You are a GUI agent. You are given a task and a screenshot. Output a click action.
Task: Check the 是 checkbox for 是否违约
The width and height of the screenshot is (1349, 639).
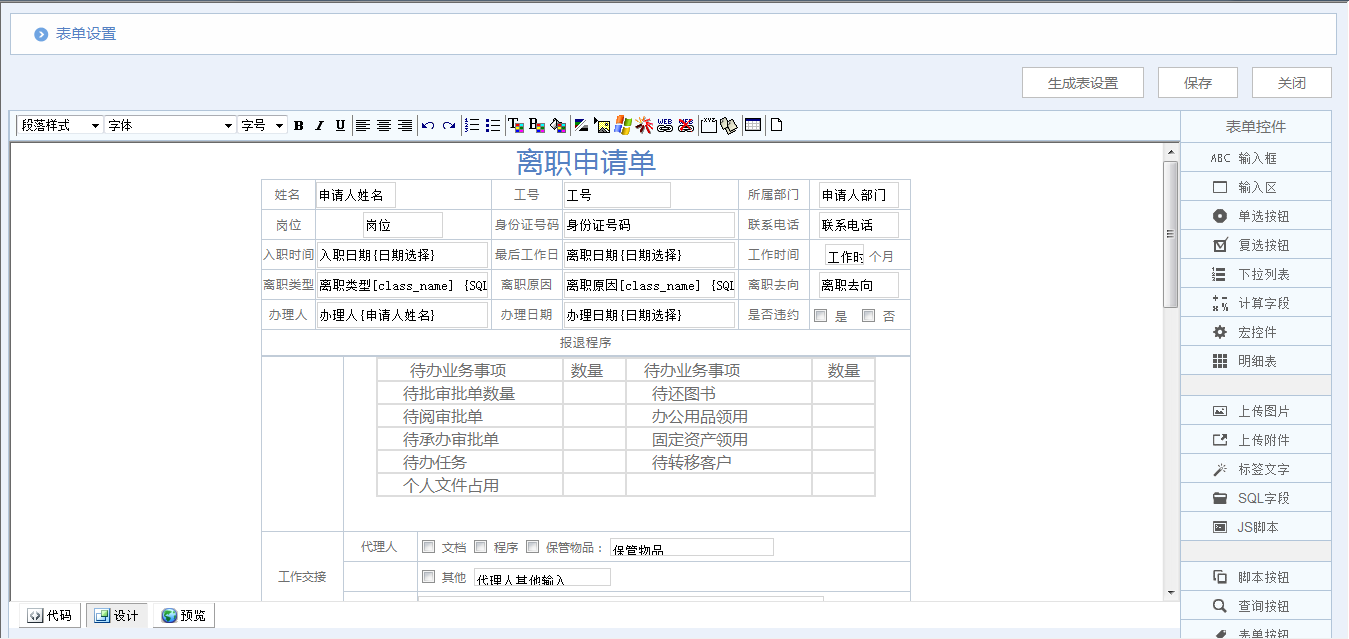(820, 314)
